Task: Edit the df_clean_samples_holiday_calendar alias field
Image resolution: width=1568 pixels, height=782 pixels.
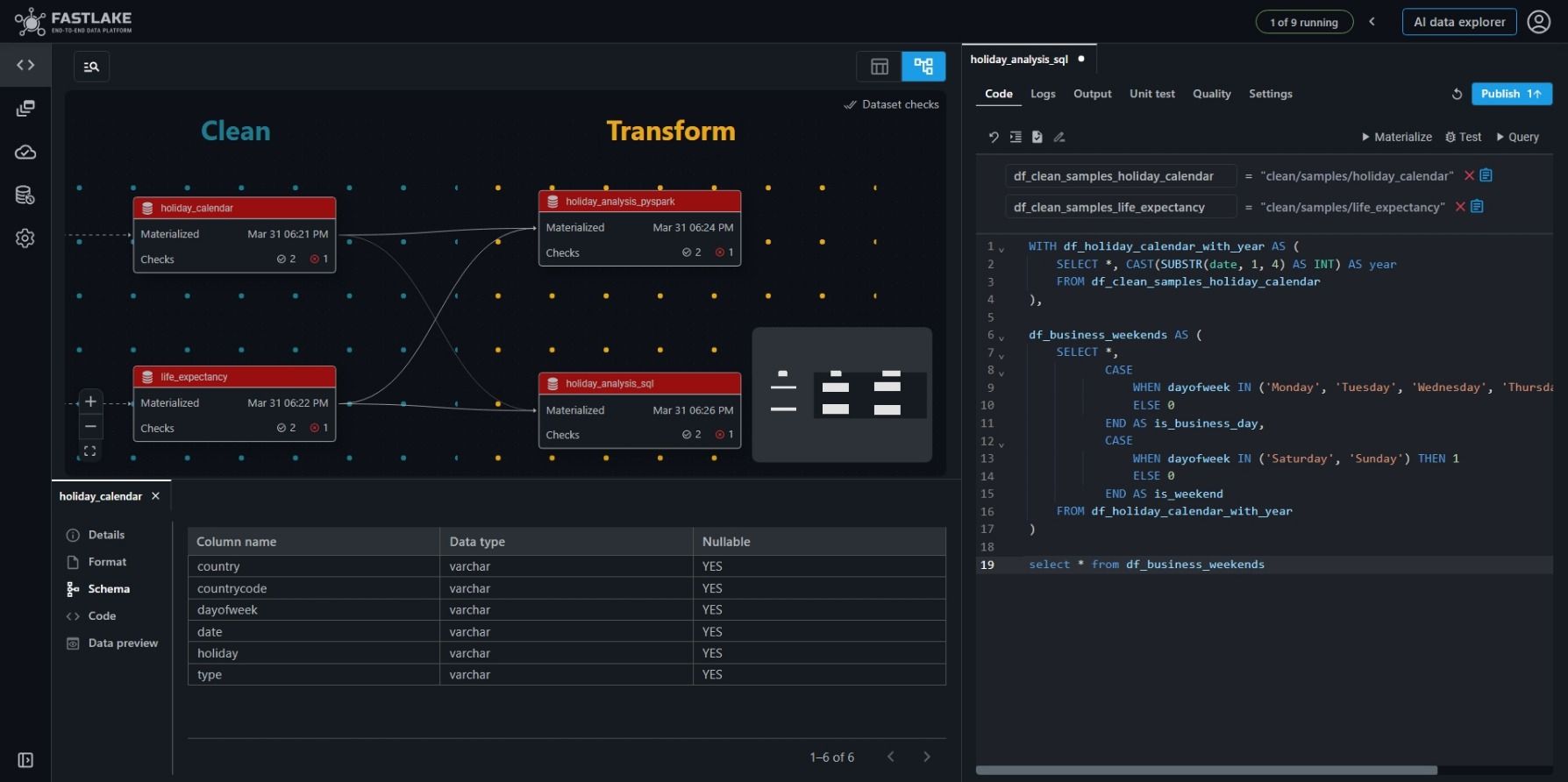Action: coord(1121,176)
